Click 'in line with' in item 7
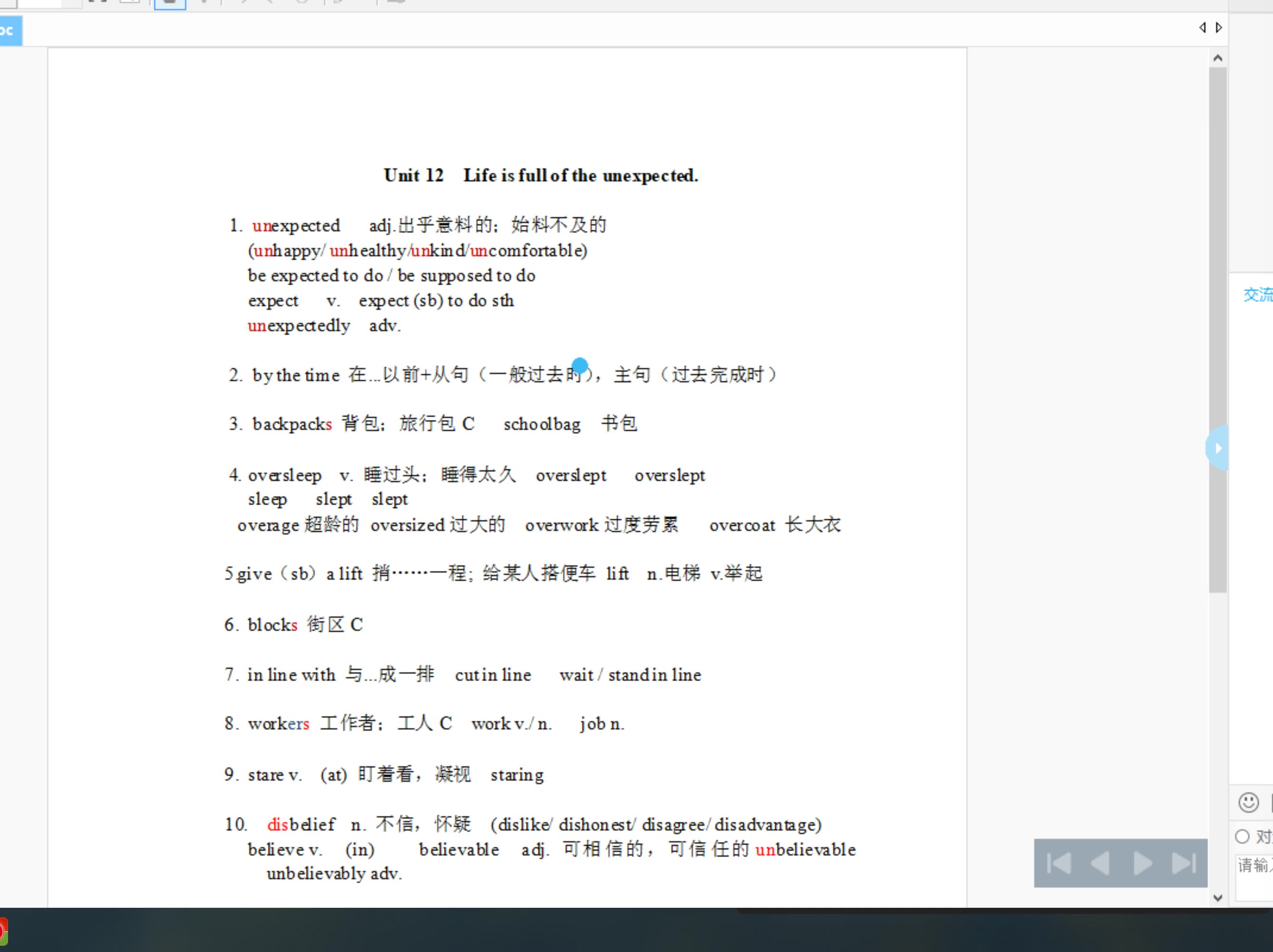 click(x=291, y=675)
